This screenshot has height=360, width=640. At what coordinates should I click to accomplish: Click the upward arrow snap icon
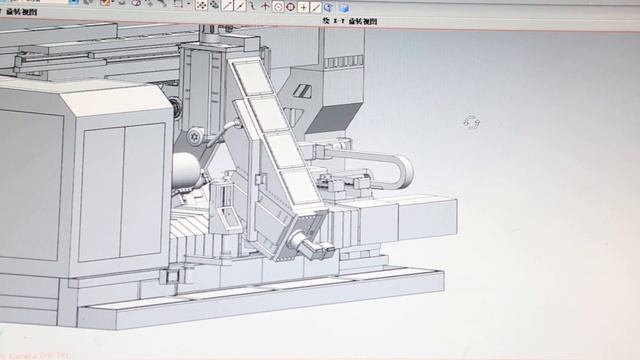(x=265, y=6)
